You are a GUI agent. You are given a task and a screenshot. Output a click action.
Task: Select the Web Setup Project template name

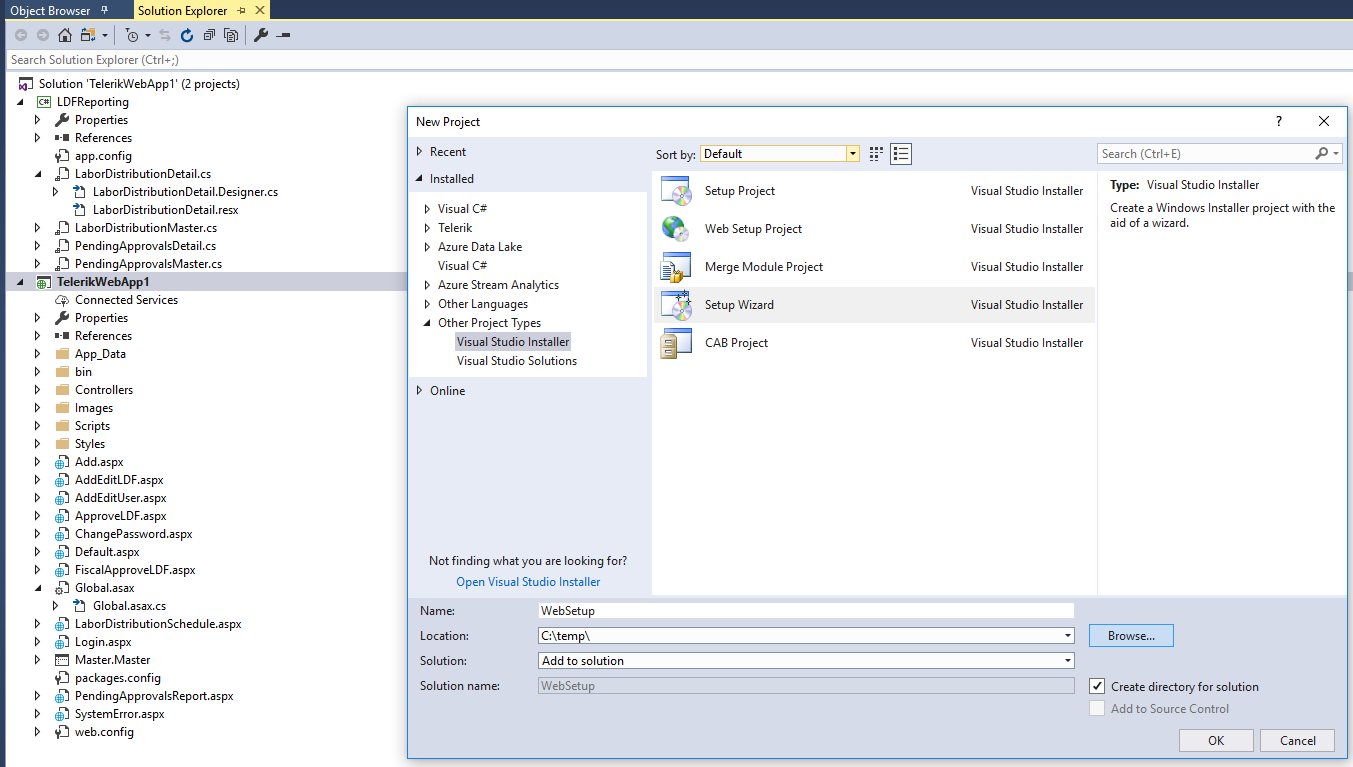tap(753, 229)
